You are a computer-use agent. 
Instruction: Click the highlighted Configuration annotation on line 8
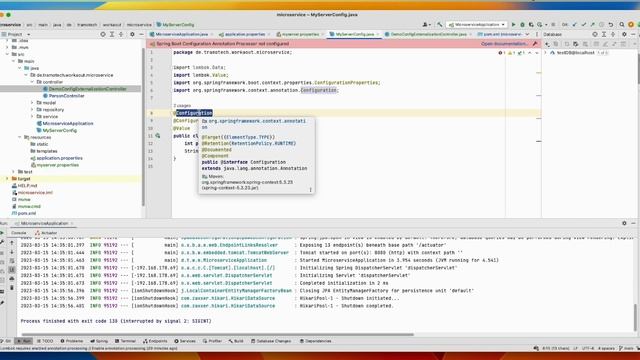tap(194, 113)
